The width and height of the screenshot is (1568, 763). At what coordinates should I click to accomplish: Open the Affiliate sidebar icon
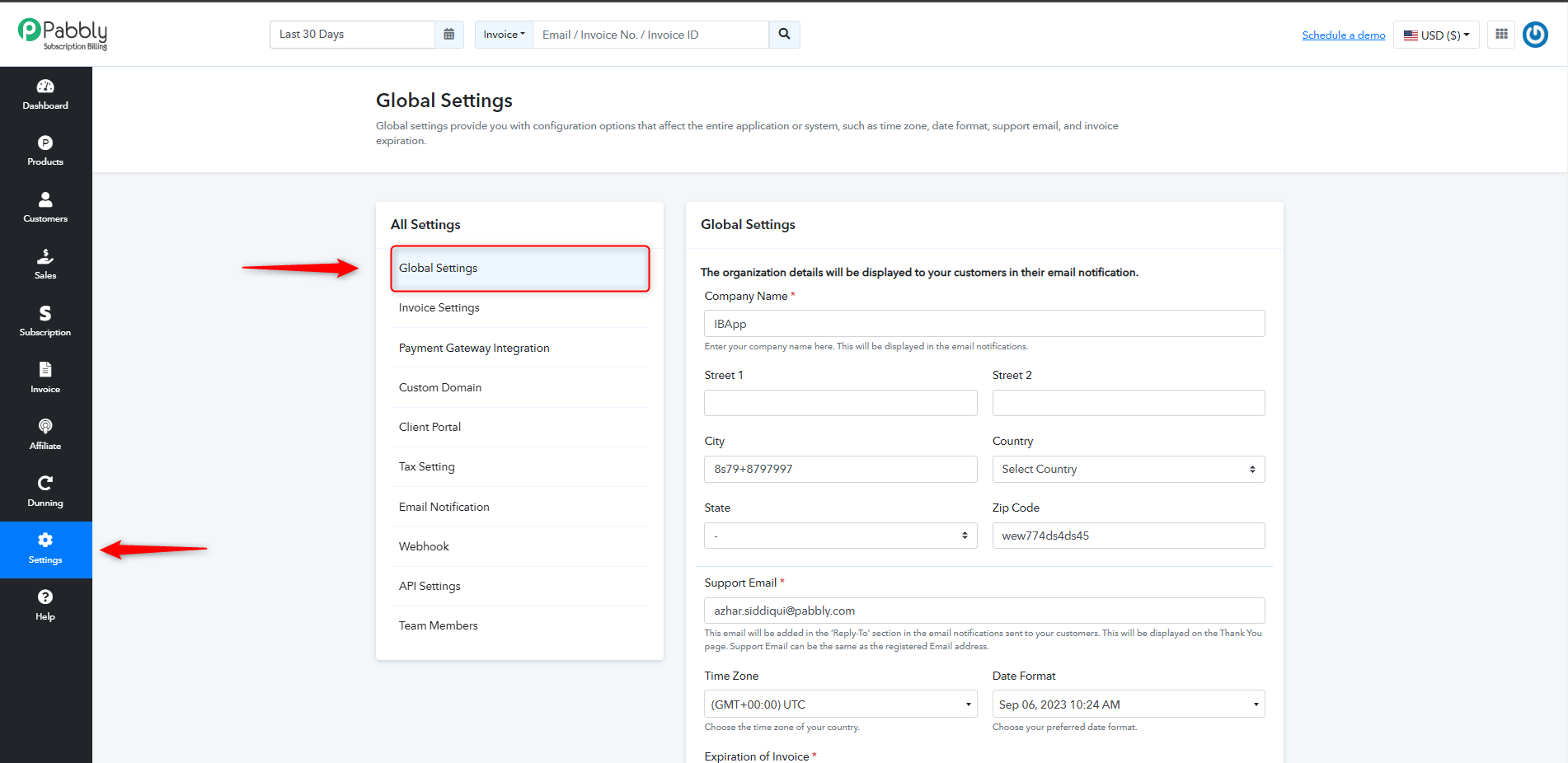45,426
